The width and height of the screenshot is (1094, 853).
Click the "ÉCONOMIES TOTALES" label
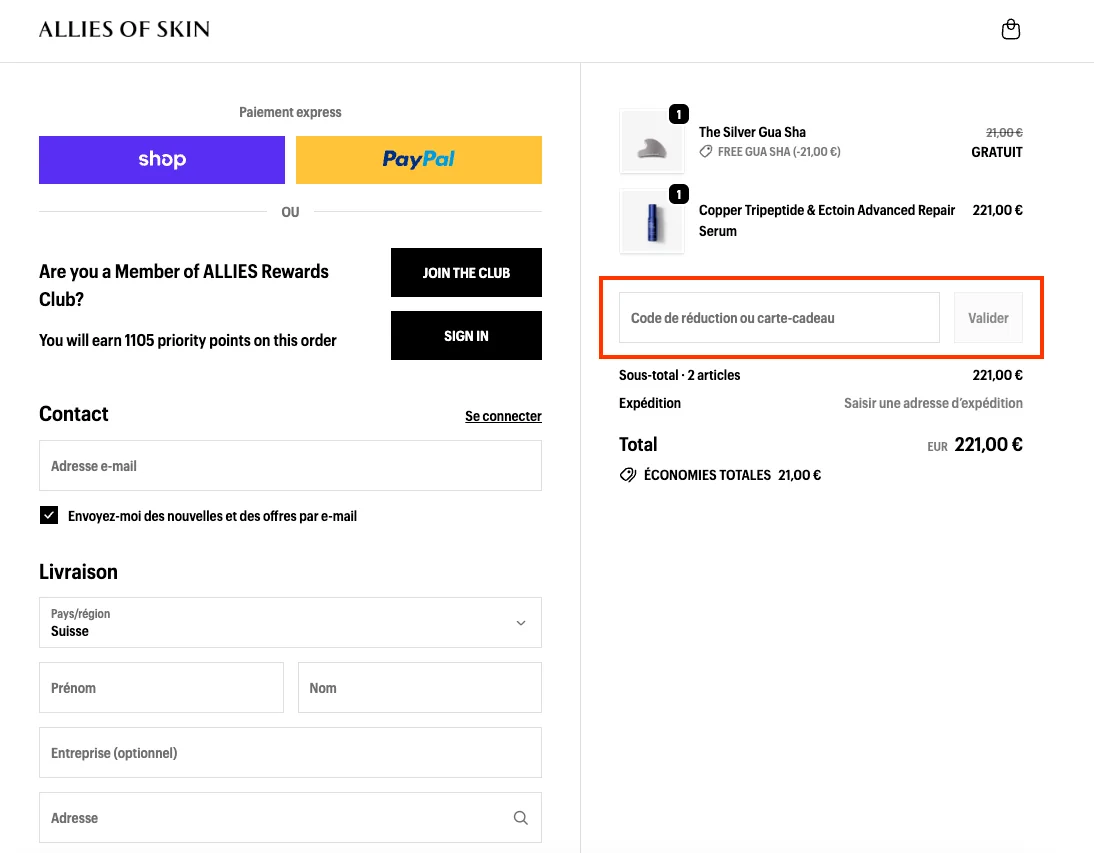pos(707,475)
